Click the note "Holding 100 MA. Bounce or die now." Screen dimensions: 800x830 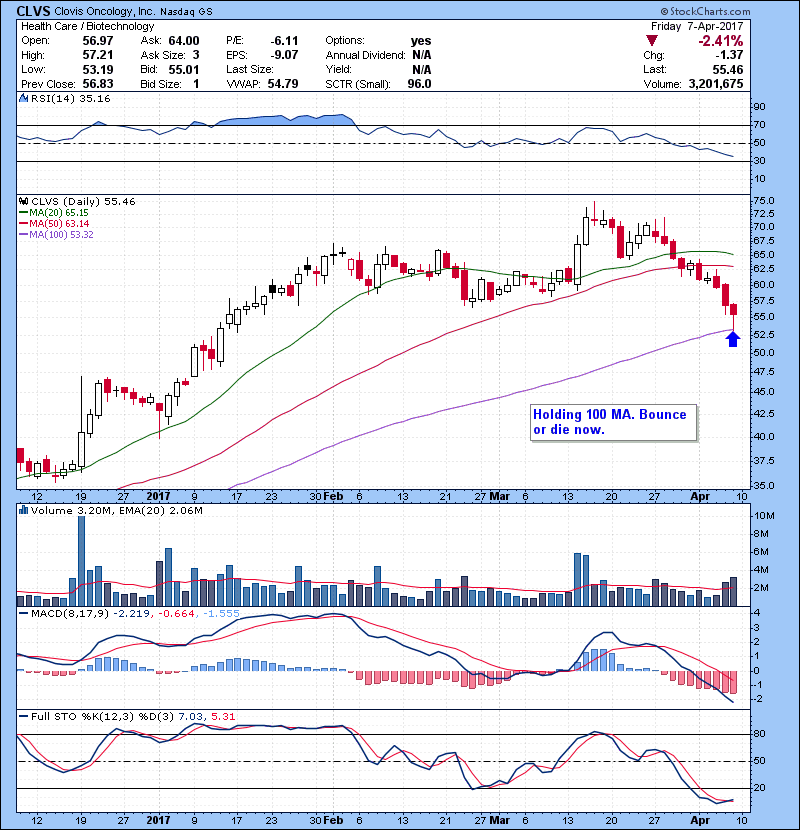[x=613, y=422]
